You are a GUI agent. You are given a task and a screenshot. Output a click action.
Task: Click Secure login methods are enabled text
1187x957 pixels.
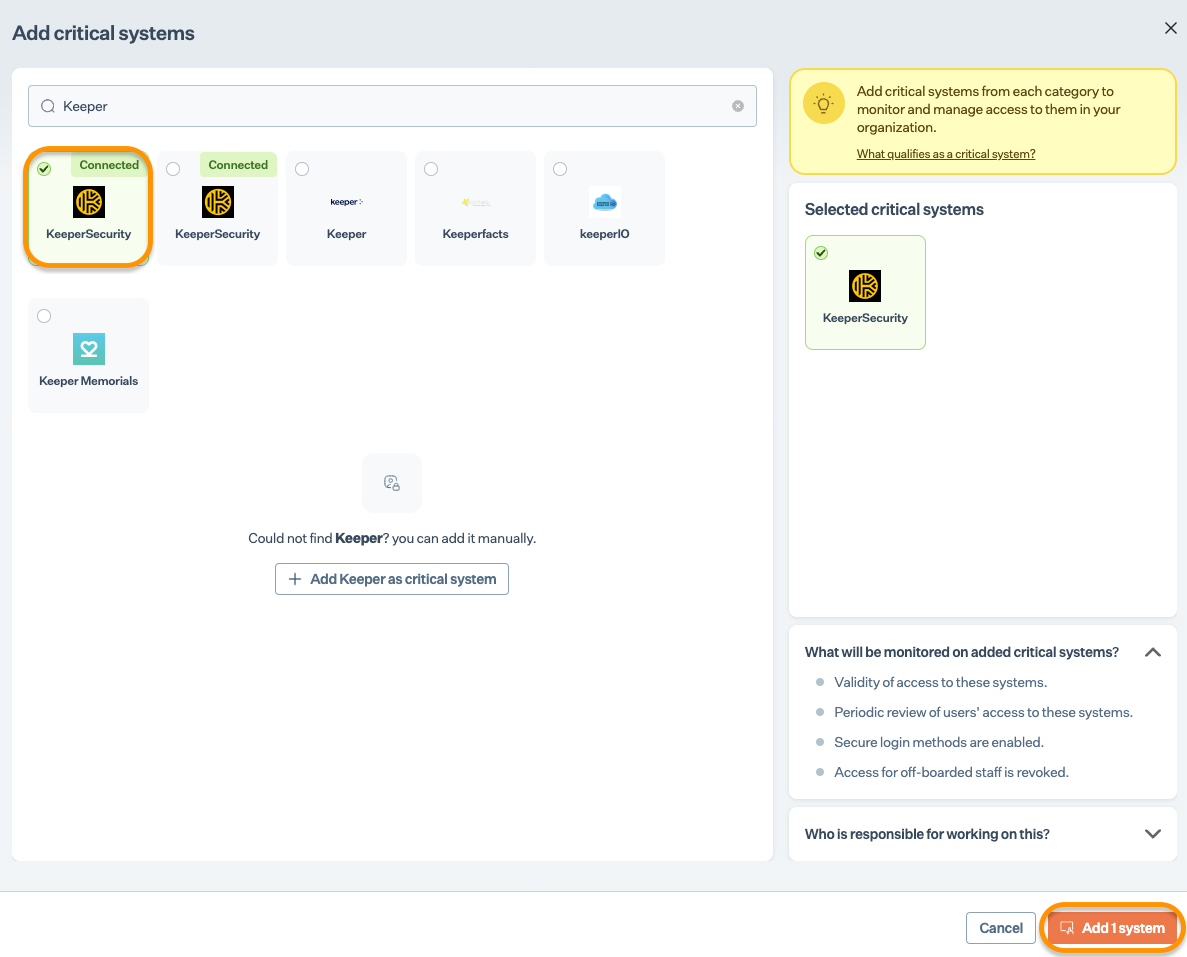pyautogui.click(x=939, y=742)
